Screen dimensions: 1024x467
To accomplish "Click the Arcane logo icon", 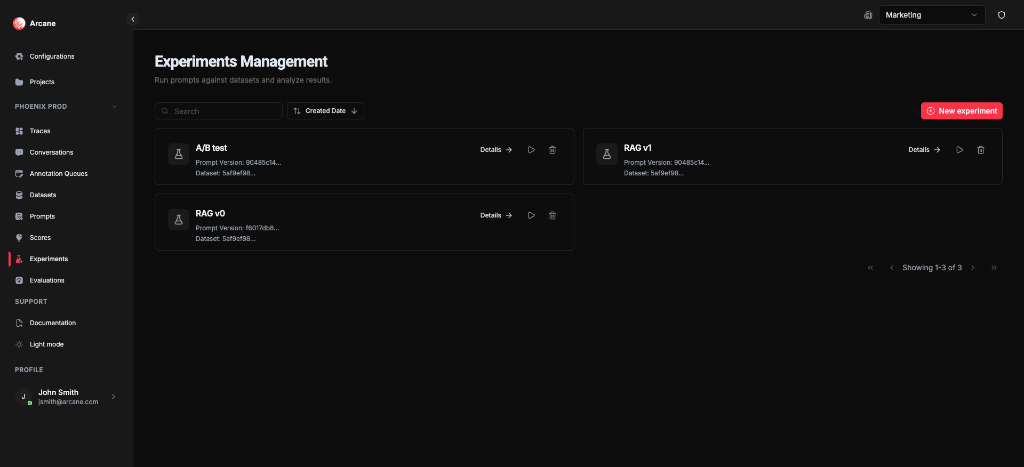I will pos(19,24).
